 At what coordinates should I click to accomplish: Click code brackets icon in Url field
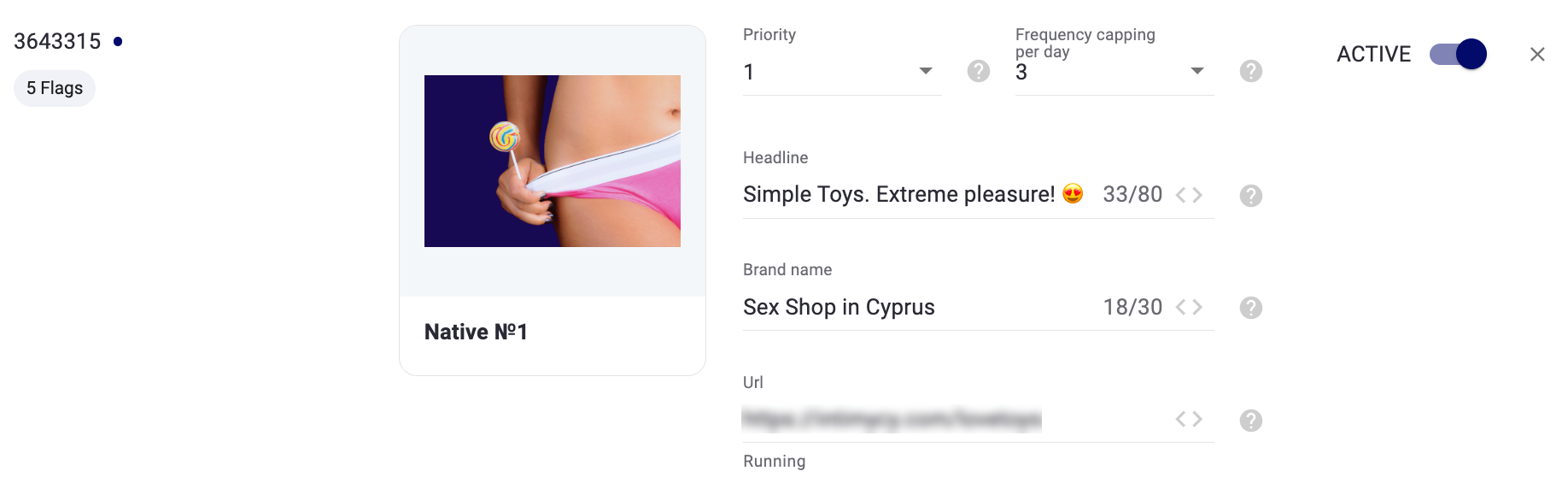point(1189,419)
